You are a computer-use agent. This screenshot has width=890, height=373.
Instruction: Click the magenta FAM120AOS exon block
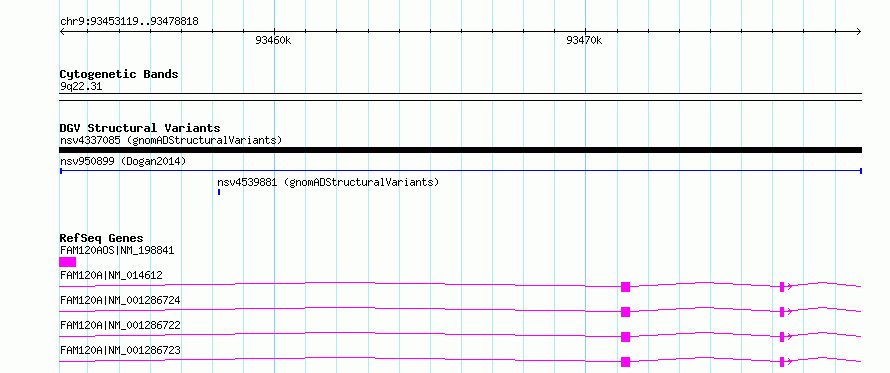(68, 262)
